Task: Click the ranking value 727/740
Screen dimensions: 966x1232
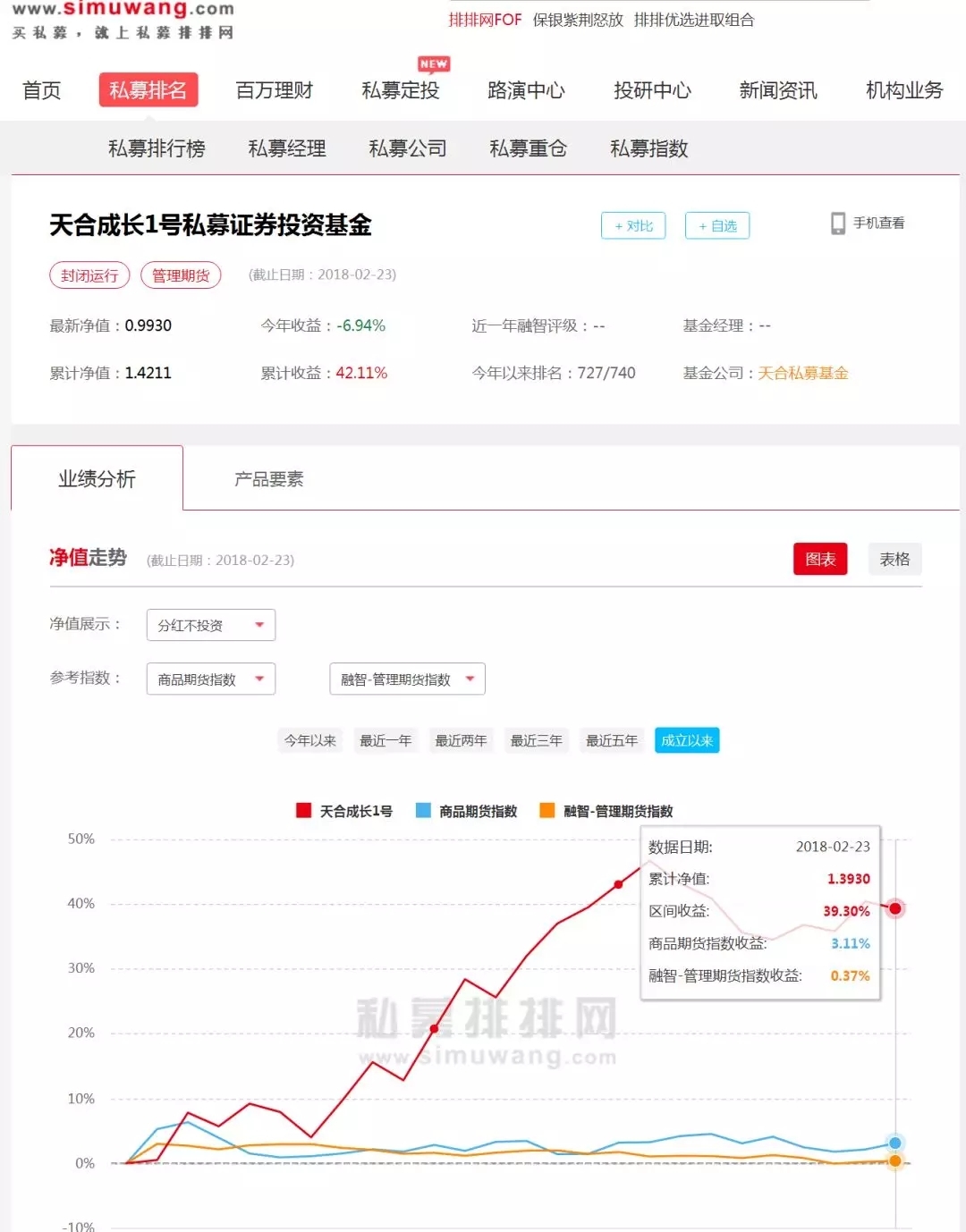Action: [x=606, y=373]
